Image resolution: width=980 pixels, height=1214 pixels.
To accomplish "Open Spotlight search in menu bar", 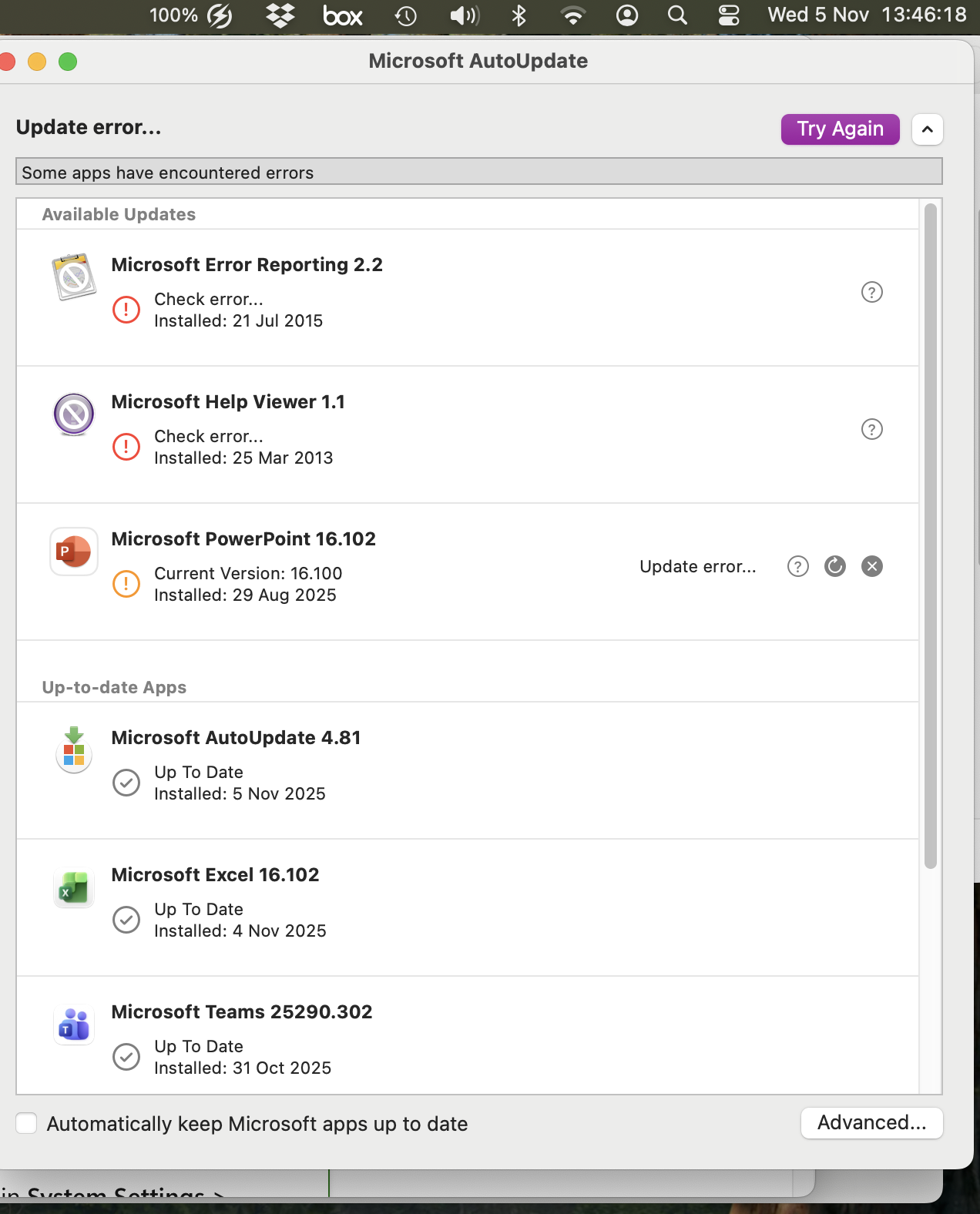I will pyautogui.click(x=677, y=15).
